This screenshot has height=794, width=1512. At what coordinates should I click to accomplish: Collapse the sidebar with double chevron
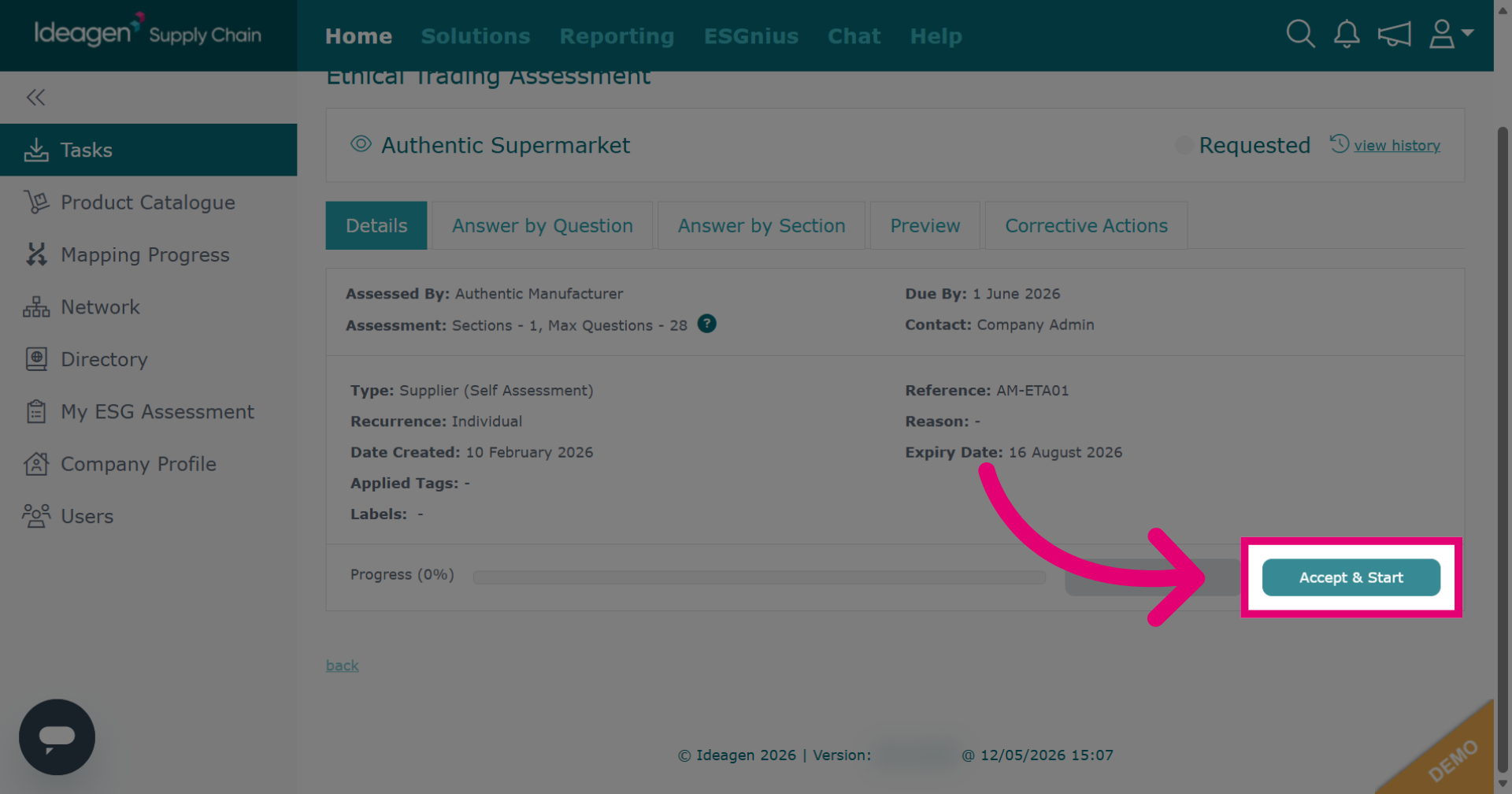pos(35,97)
